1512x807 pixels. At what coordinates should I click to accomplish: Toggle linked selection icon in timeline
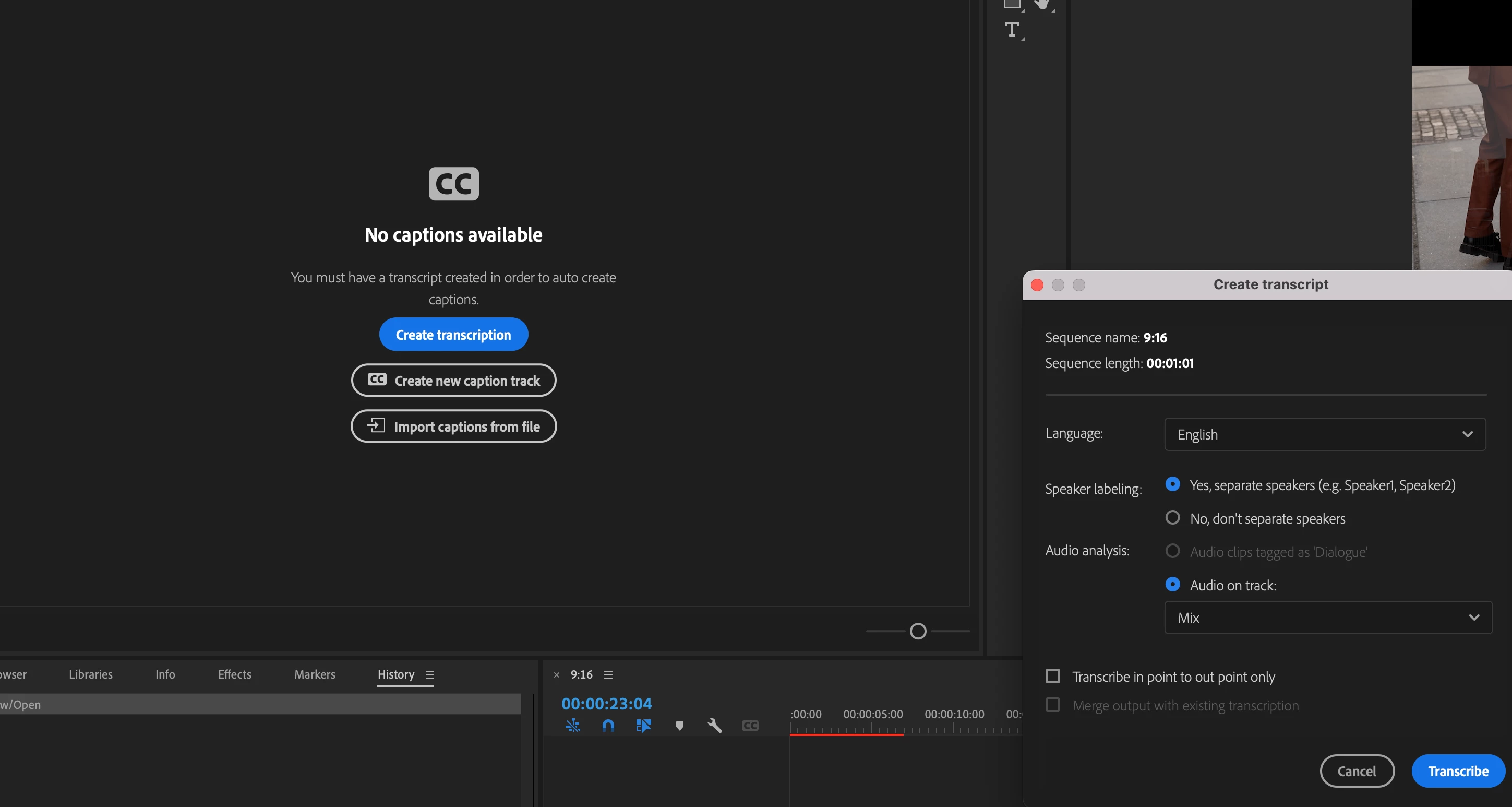pos(643,726)
